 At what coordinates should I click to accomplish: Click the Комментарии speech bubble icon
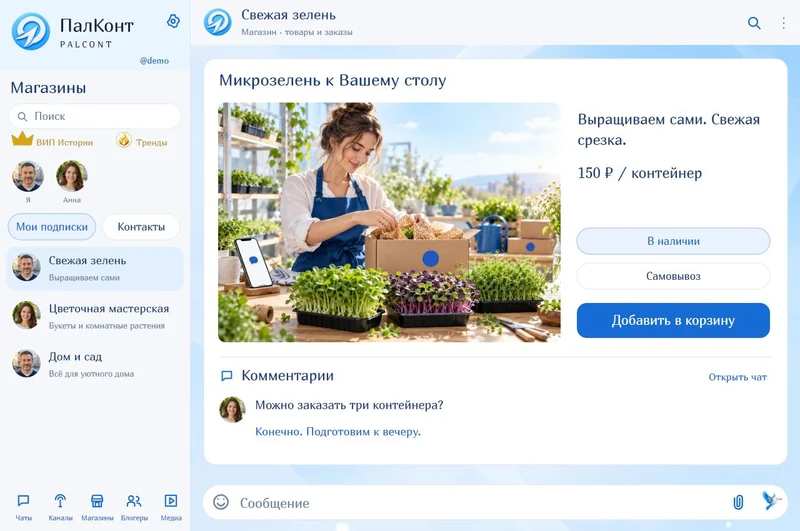227,376
